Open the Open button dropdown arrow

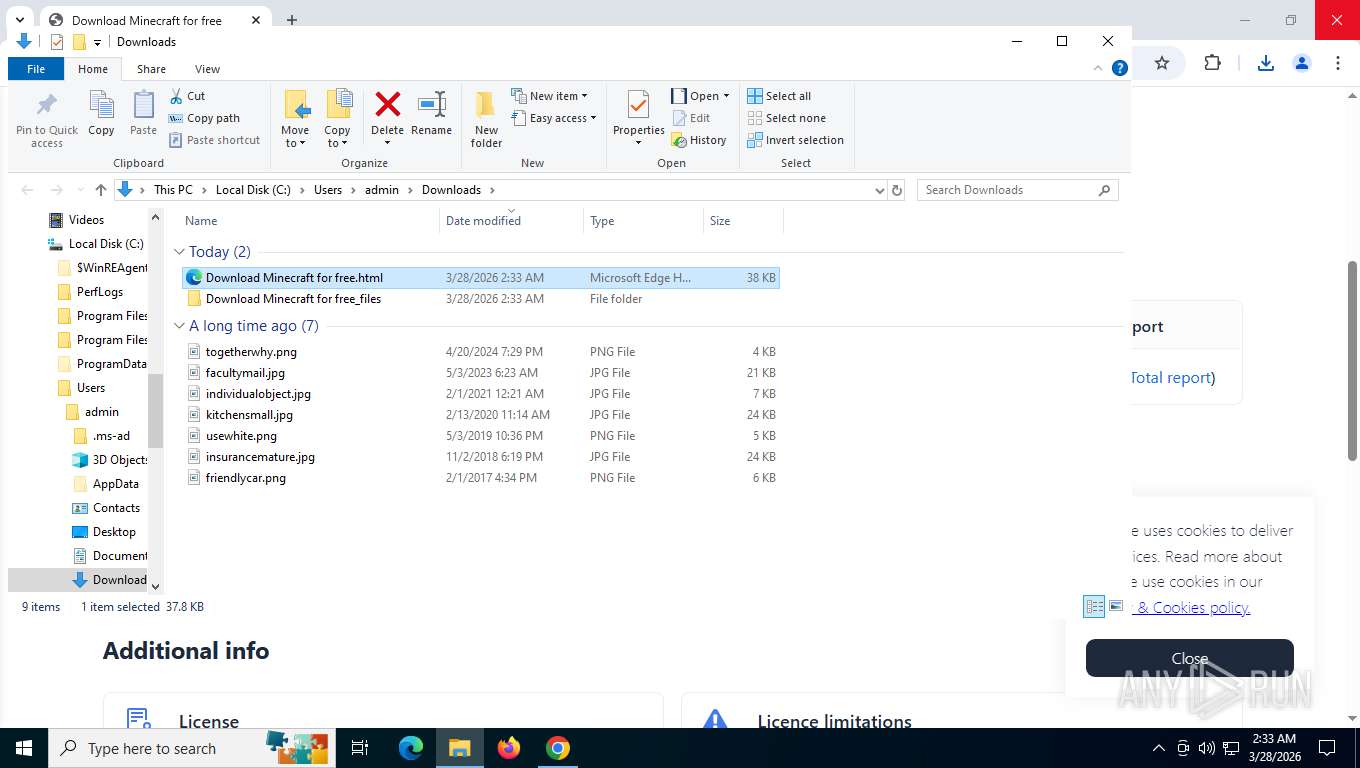[x=726, y=96]
